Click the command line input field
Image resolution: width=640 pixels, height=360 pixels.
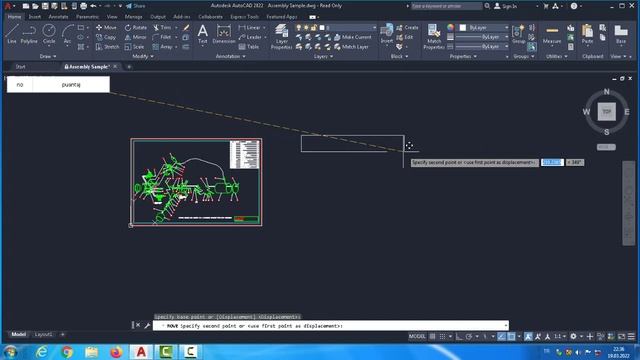[x=331, y=326]
